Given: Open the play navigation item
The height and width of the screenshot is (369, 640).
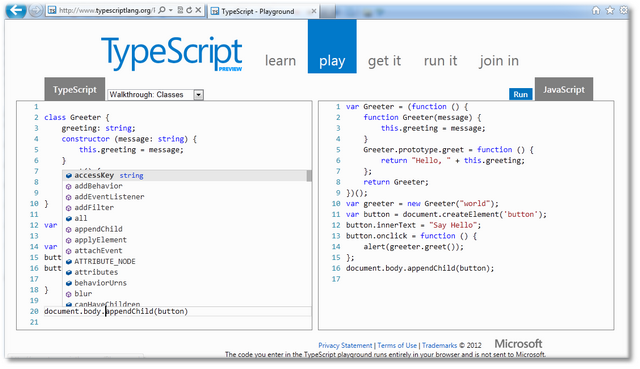Looking at the screenshot, I should coord(332,46).
